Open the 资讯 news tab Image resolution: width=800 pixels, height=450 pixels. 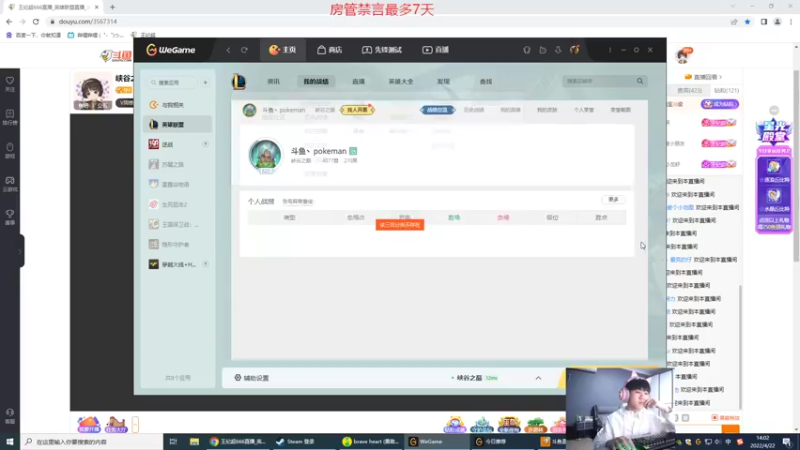[x=273, y=81]
